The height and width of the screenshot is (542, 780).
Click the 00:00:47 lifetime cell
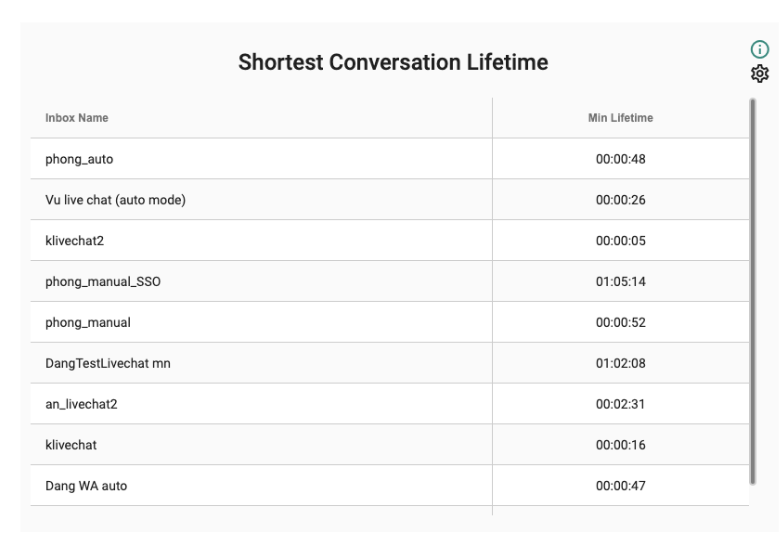tap(620, 486)
